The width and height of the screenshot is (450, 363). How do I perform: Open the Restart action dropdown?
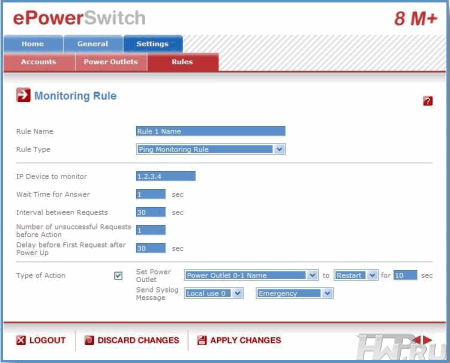tap(356, 275)
